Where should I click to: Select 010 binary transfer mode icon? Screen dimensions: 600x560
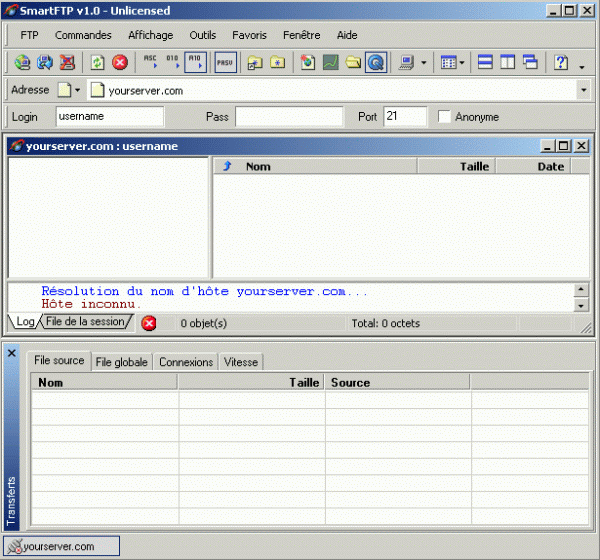pos(173,62)
